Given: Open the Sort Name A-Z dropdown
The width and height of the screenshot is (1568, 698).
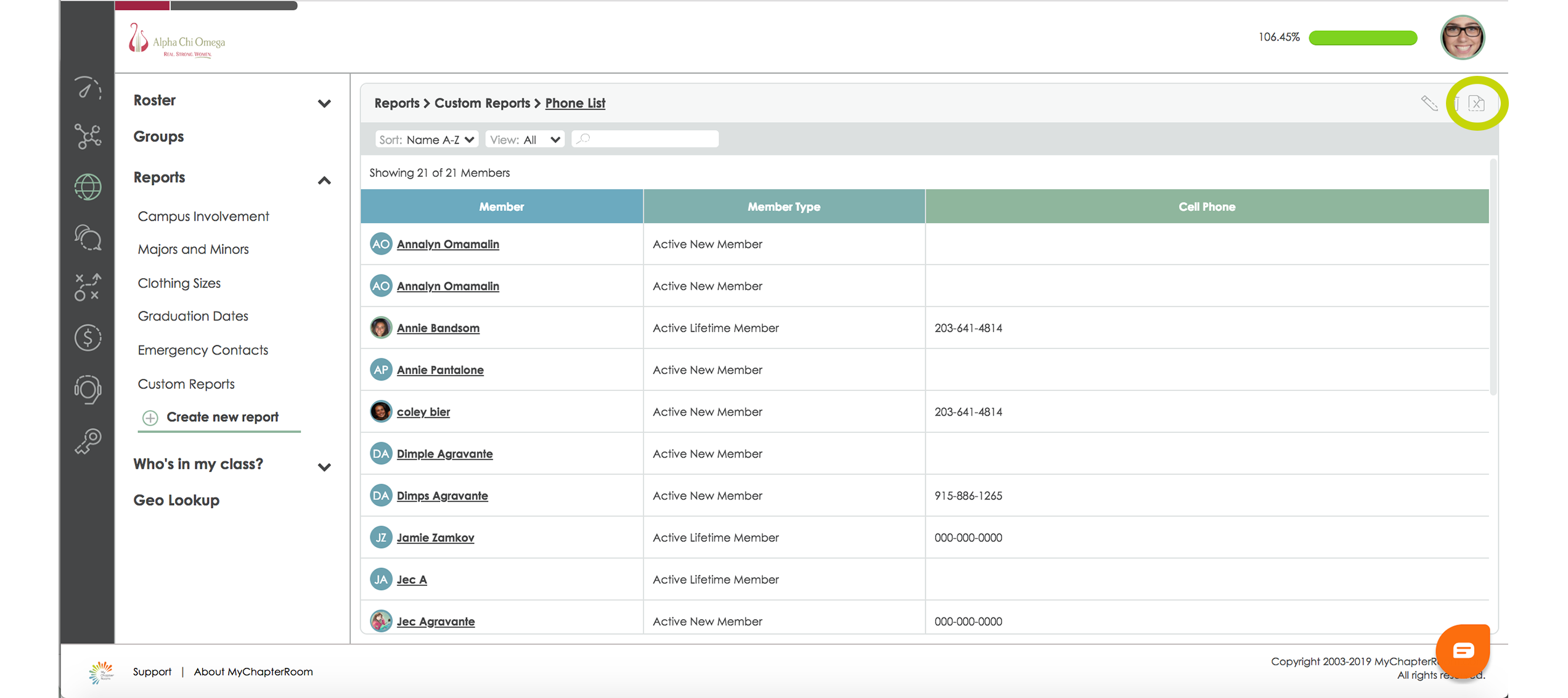Looking at the screenshot, I should [x=427, y=139].
